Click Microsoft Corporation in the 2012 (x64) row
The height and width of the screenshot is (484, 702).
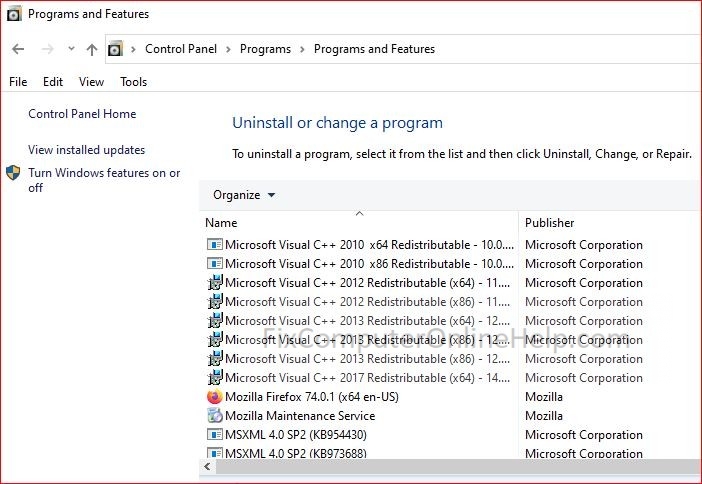[x=584, y=283]
